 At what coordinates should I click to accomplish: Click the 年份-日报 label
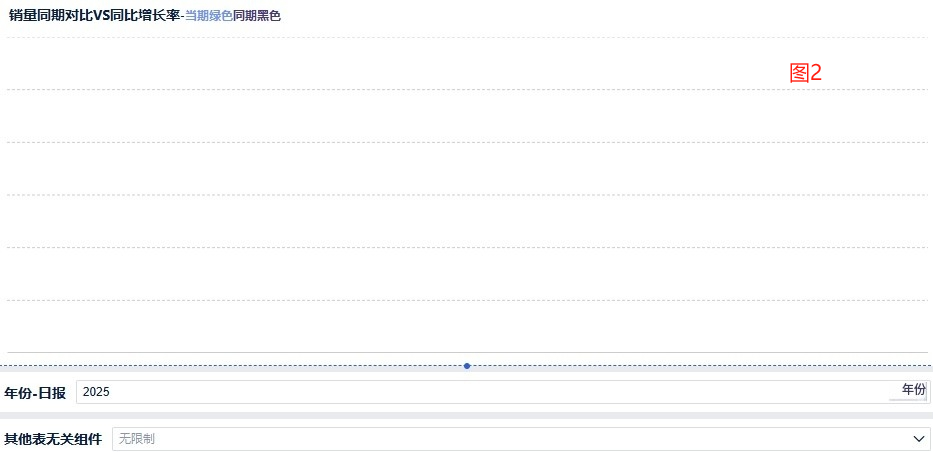(35, 393)
